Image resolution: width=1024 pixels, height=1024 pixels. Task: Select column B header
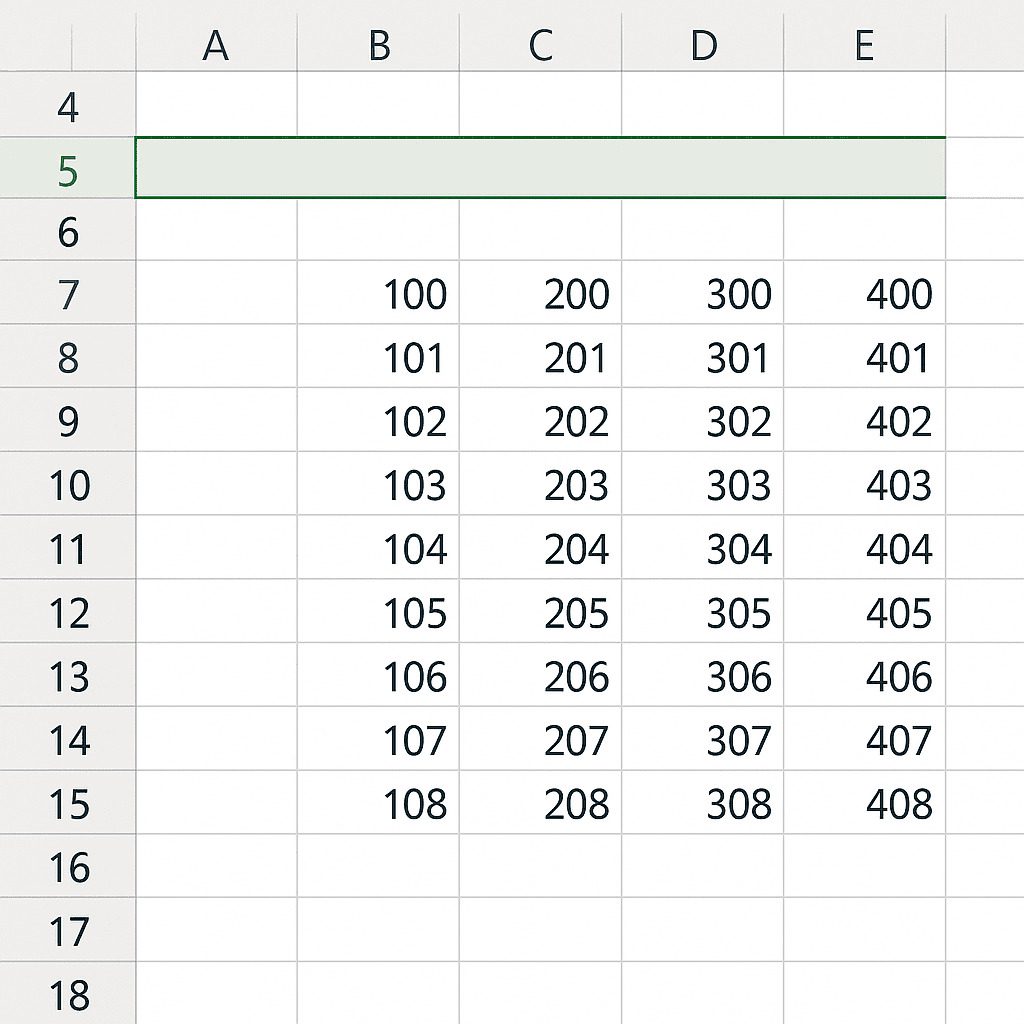(x=378, y=45)
